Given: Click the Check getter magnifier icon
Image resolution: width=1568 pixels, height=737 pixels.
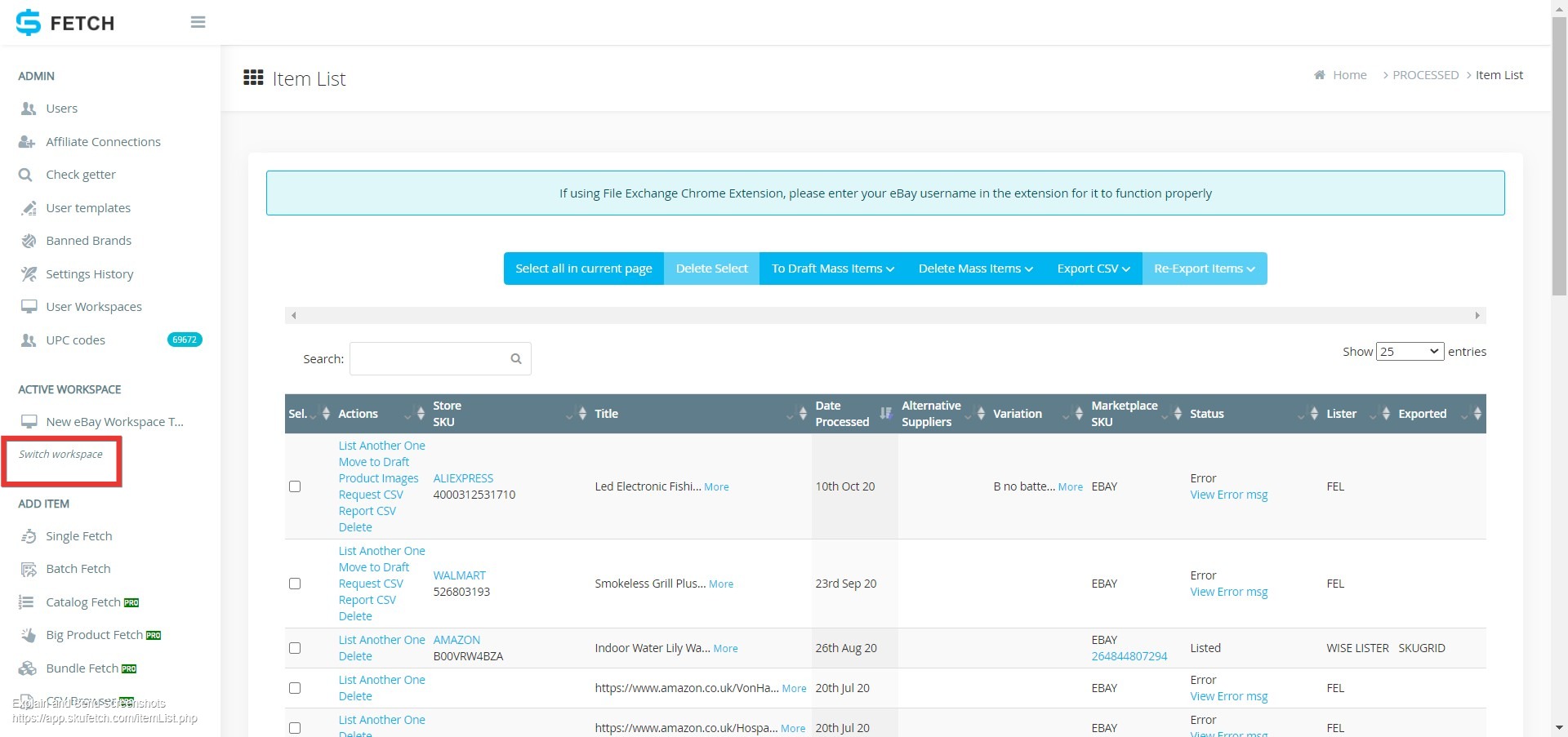Looking at the screenshot, I should tap(25, 175).
